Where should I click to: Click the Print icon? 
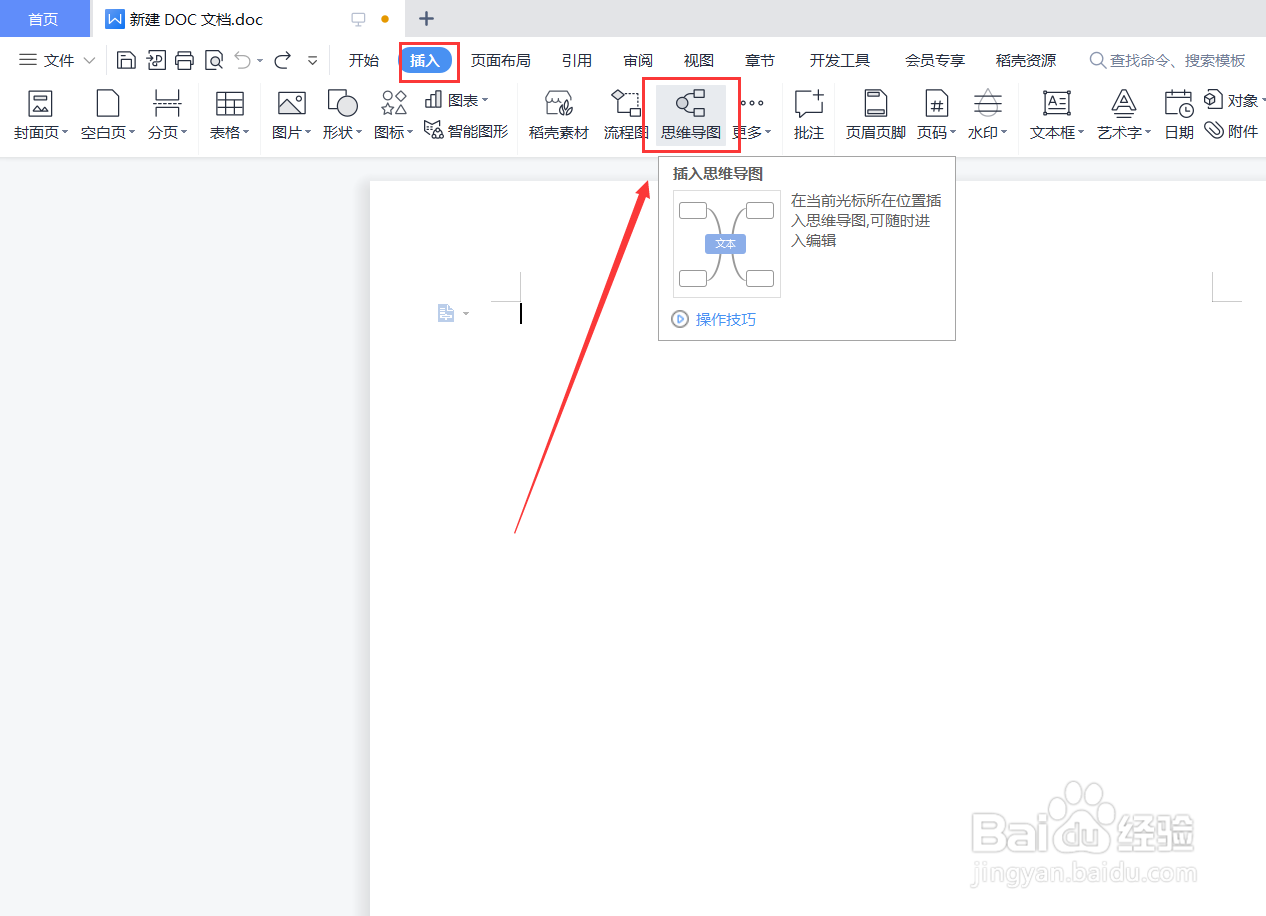(x=184, y=61)
